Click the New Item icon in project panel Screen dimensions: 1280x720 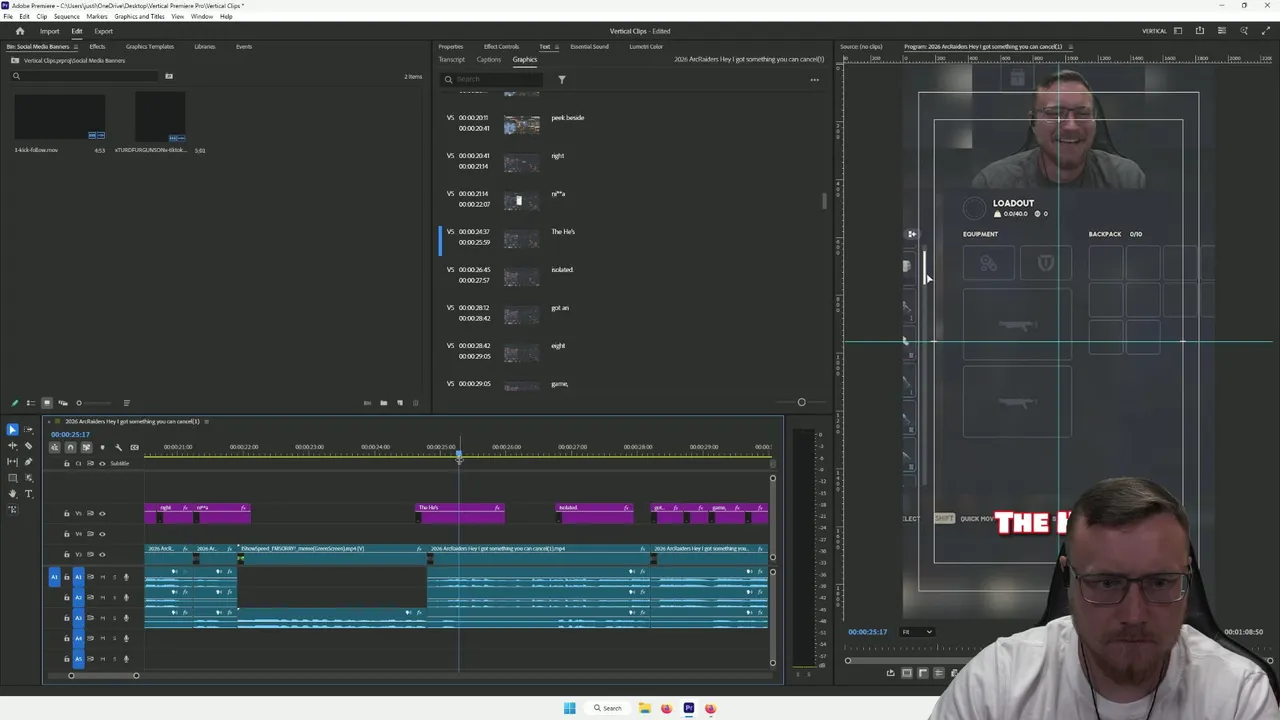[x=399, y=403]
